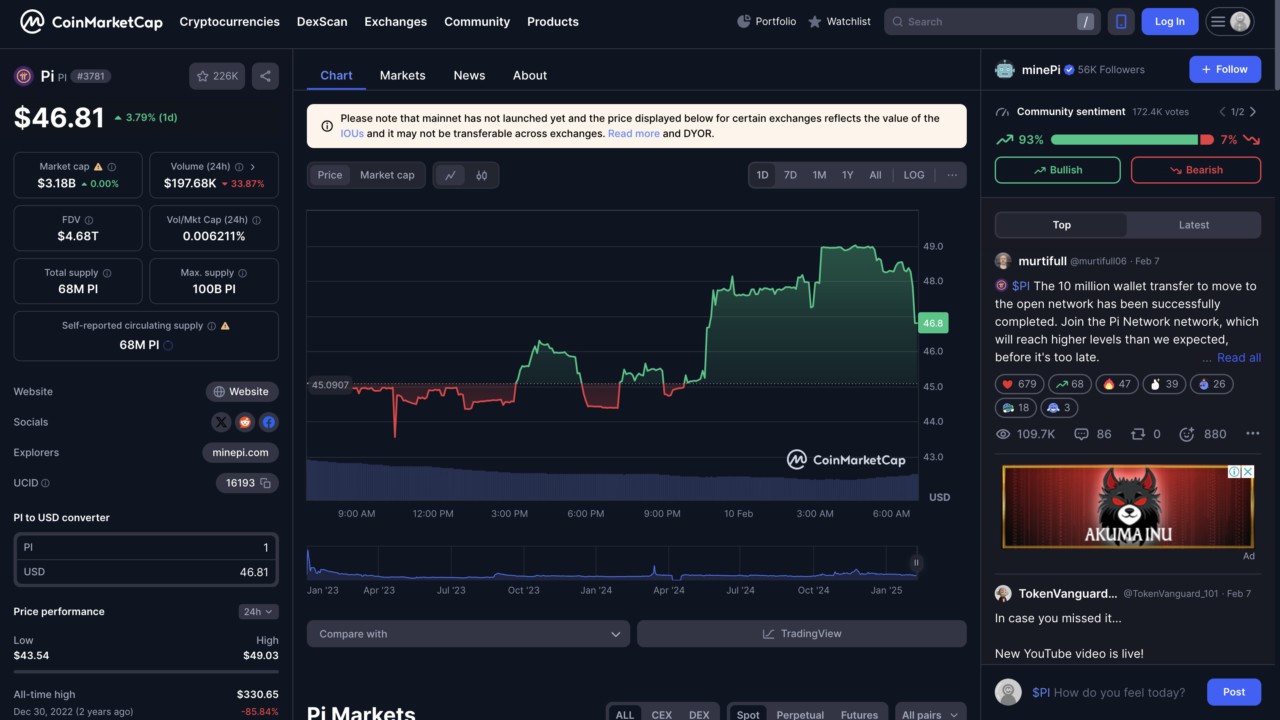Vote Bearish on community sentiment
Viewport: 1280px width, 720px height.
point(1196,170)
